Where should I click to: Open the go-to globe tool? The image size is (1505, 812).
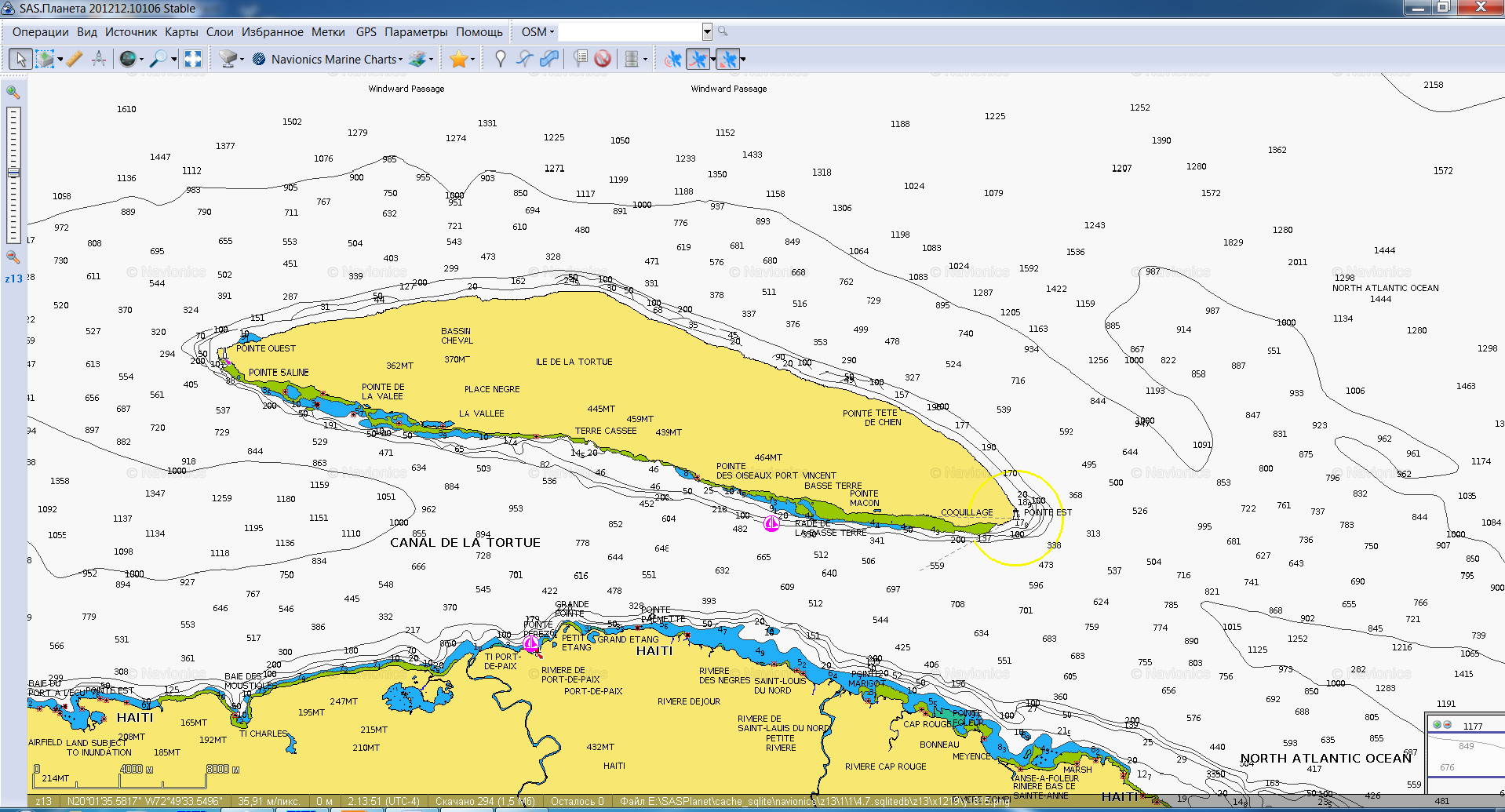tap(127, 59)
